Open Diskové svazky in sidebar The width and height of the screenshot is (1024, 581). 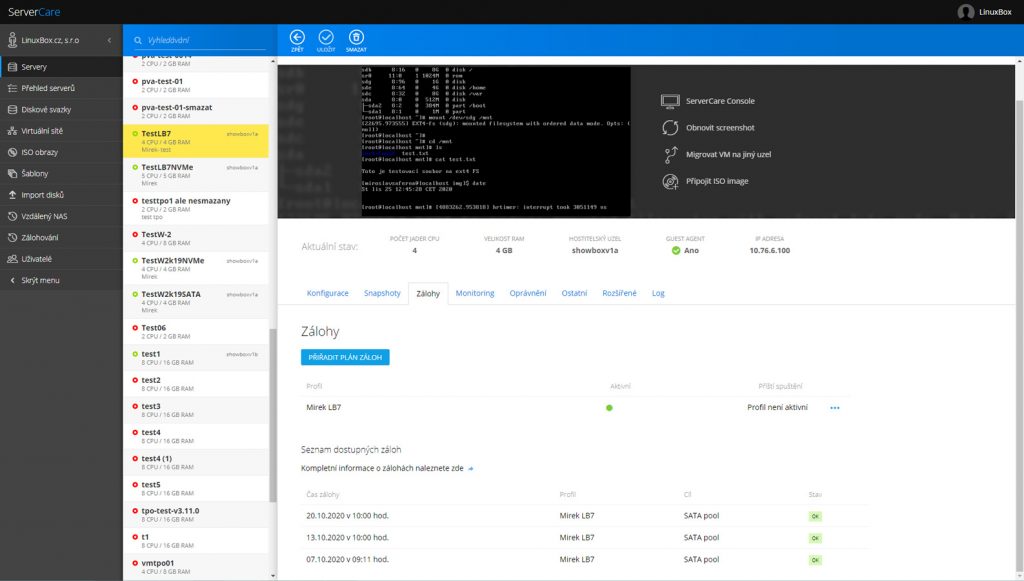pyautogui.click(x=61, y=110)
